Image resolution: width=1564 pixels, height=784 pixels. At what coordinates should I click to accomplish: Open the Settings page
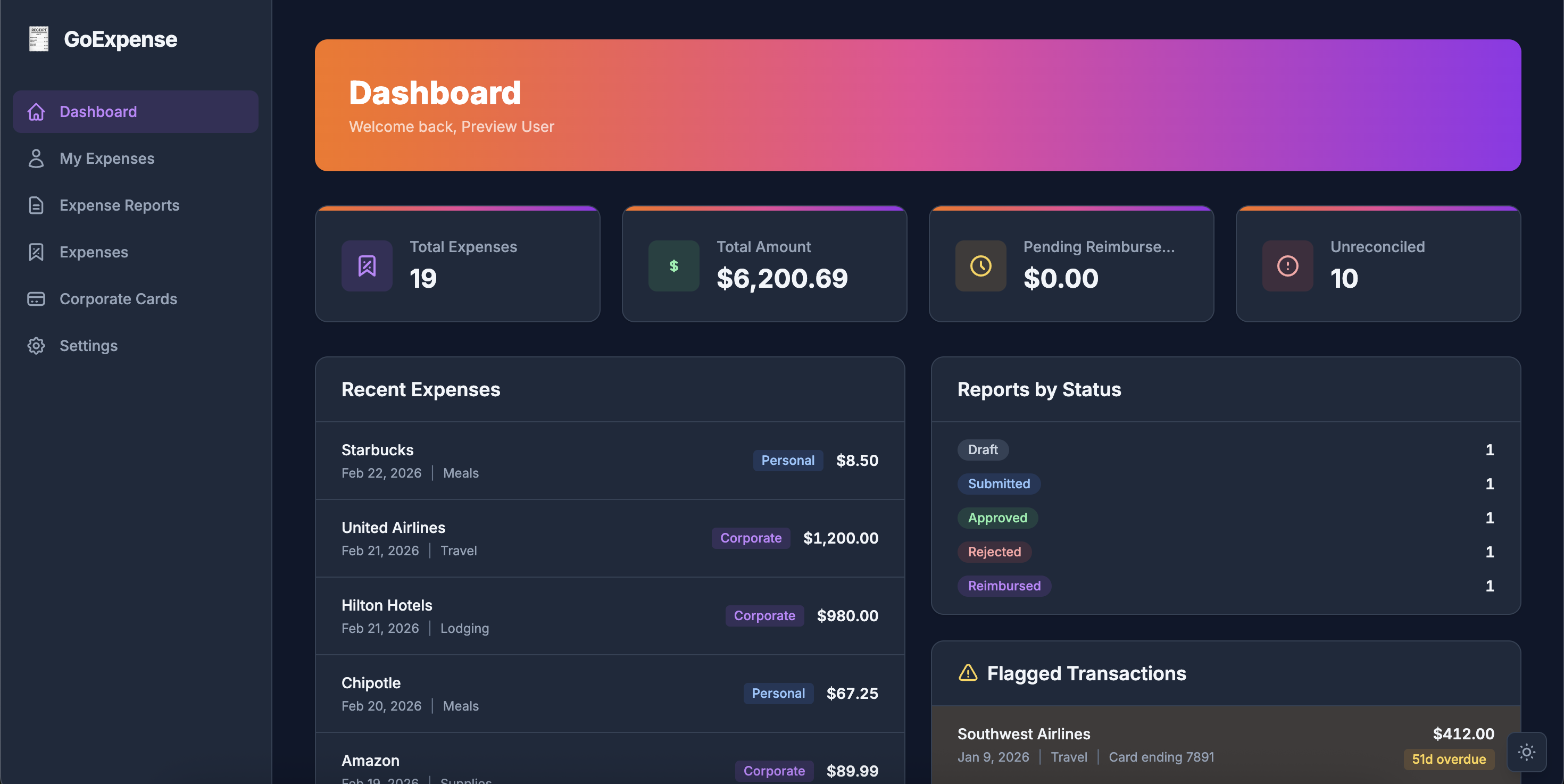(x=89, y=346)
